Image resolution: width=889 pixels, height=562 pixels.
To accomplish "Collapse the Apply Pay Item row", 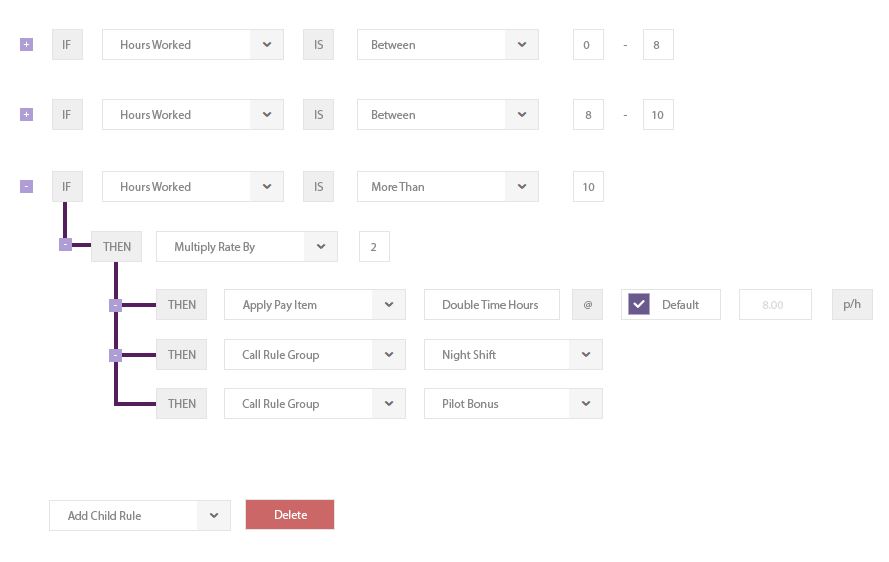I will [115, 305].
